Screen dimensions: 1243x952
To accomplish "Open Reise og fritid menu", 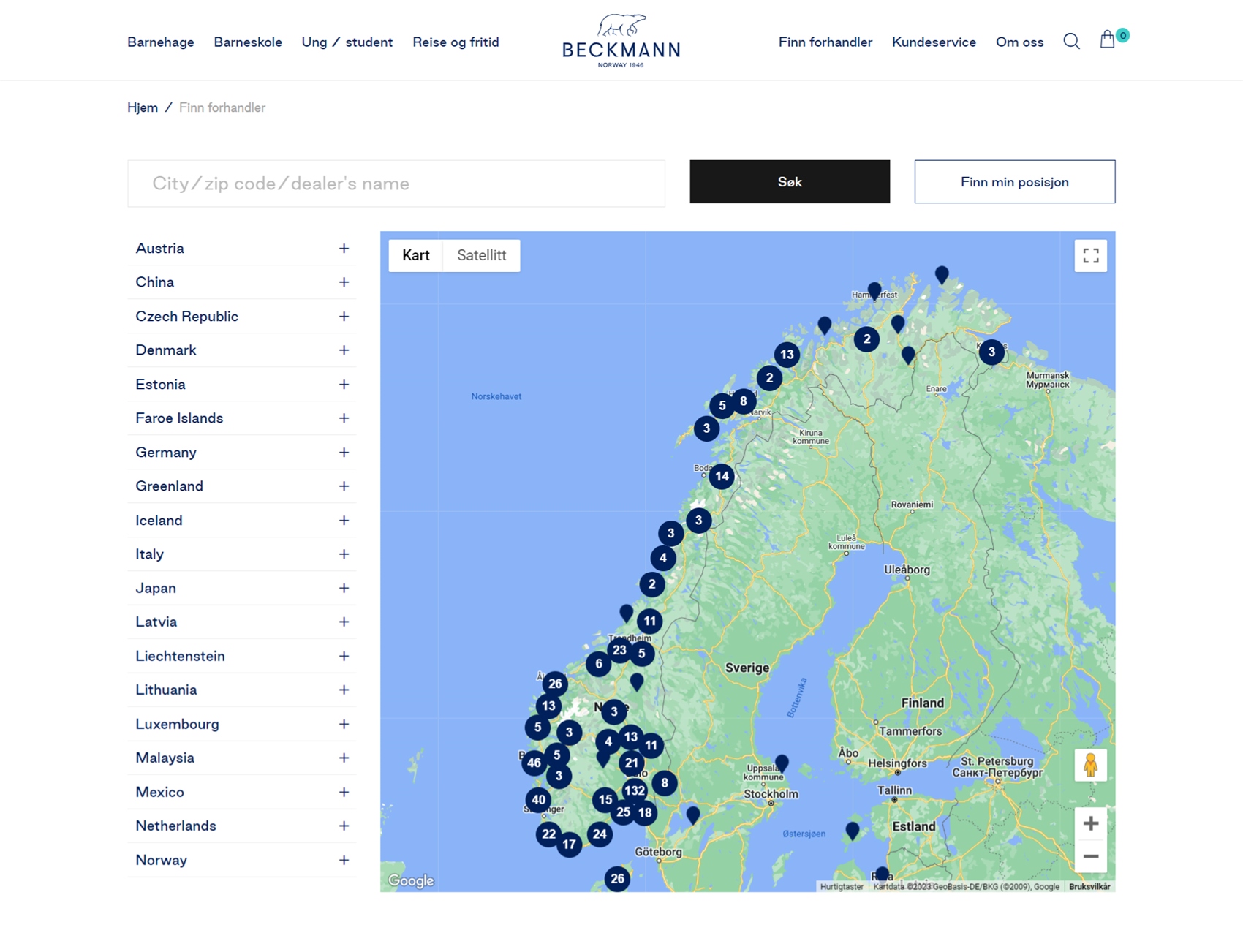I will pyautogui.click(x=456, y=42).
